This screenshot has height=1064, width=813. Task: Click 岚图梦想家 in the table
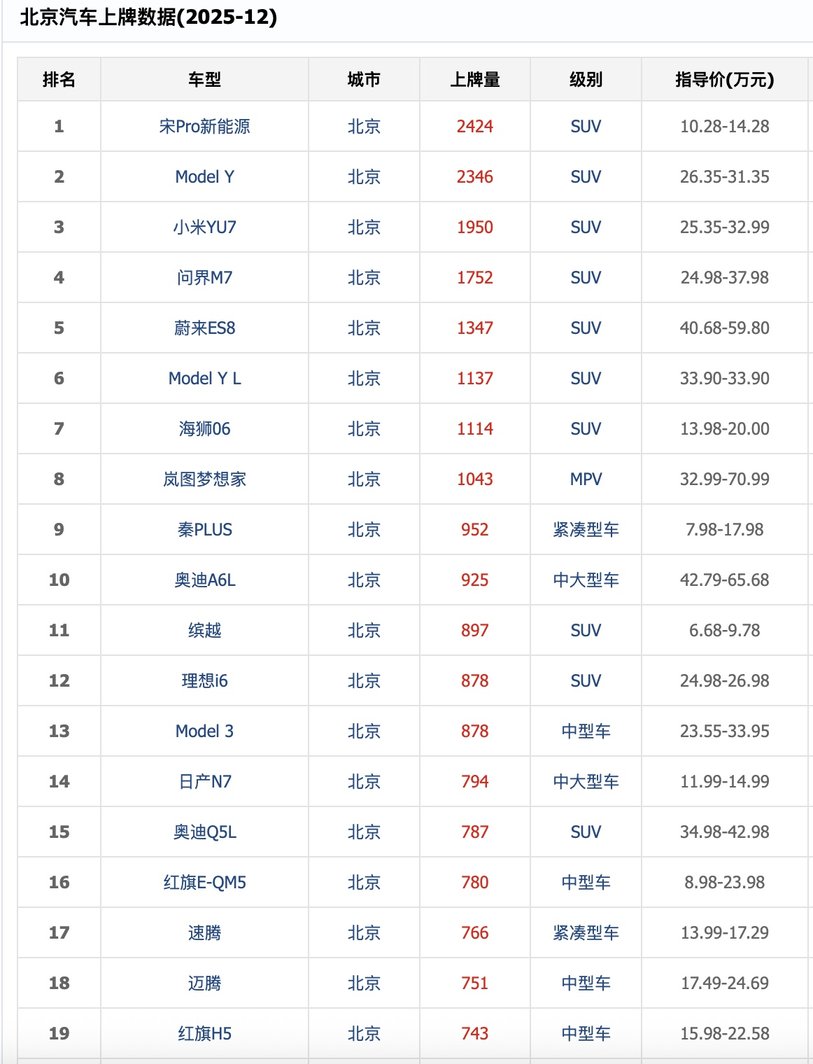click(x=204, y=479)
